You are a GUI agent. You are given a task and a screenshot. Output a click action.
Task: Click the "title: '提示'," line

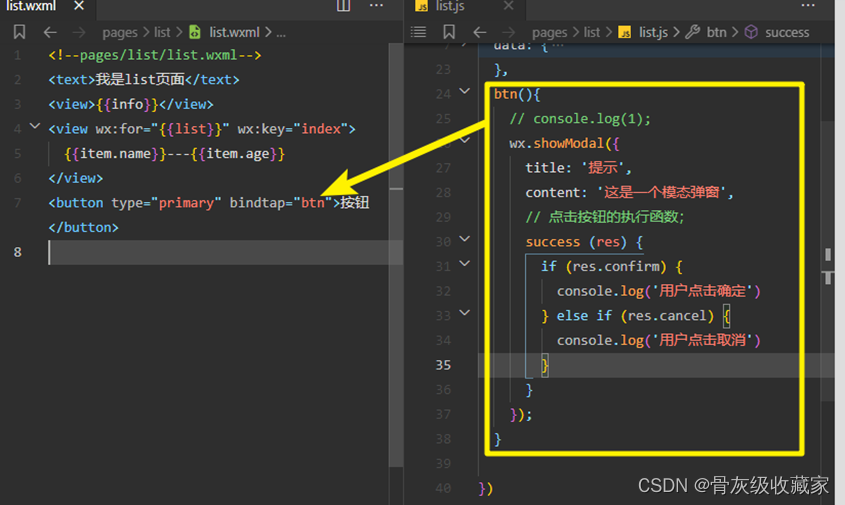tap(578, 168)
